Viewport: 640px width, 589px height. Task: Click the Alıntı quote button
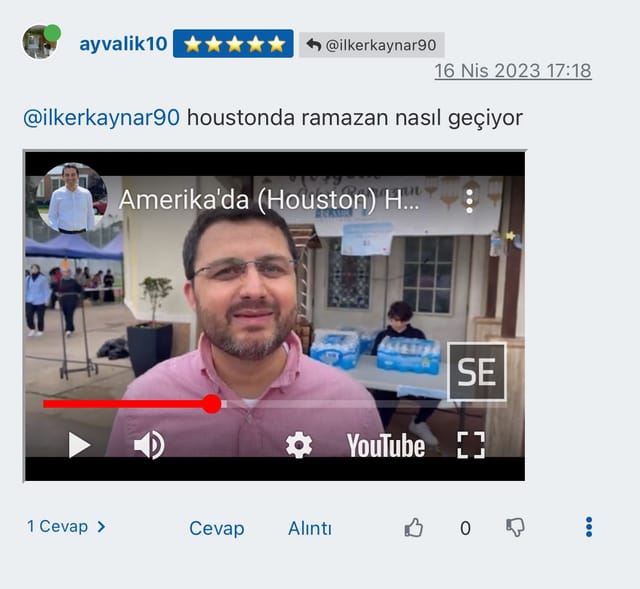(x=310, y=528)
